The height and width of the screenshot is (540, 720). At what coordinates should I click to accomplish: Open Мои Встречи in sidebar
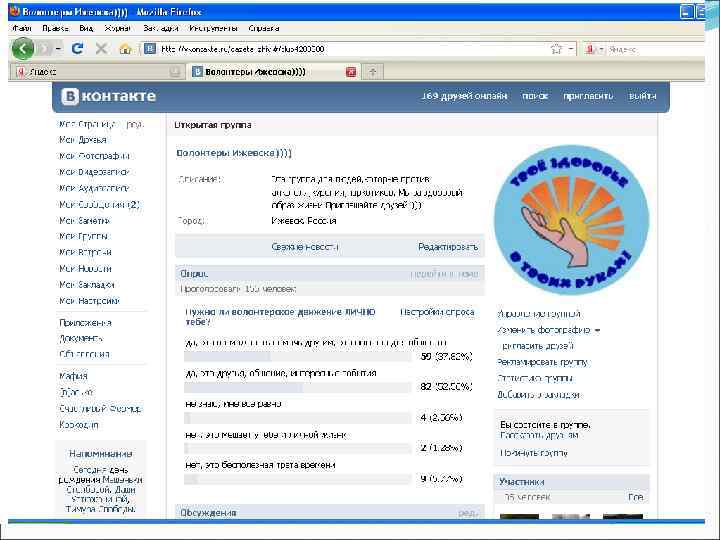85,252
